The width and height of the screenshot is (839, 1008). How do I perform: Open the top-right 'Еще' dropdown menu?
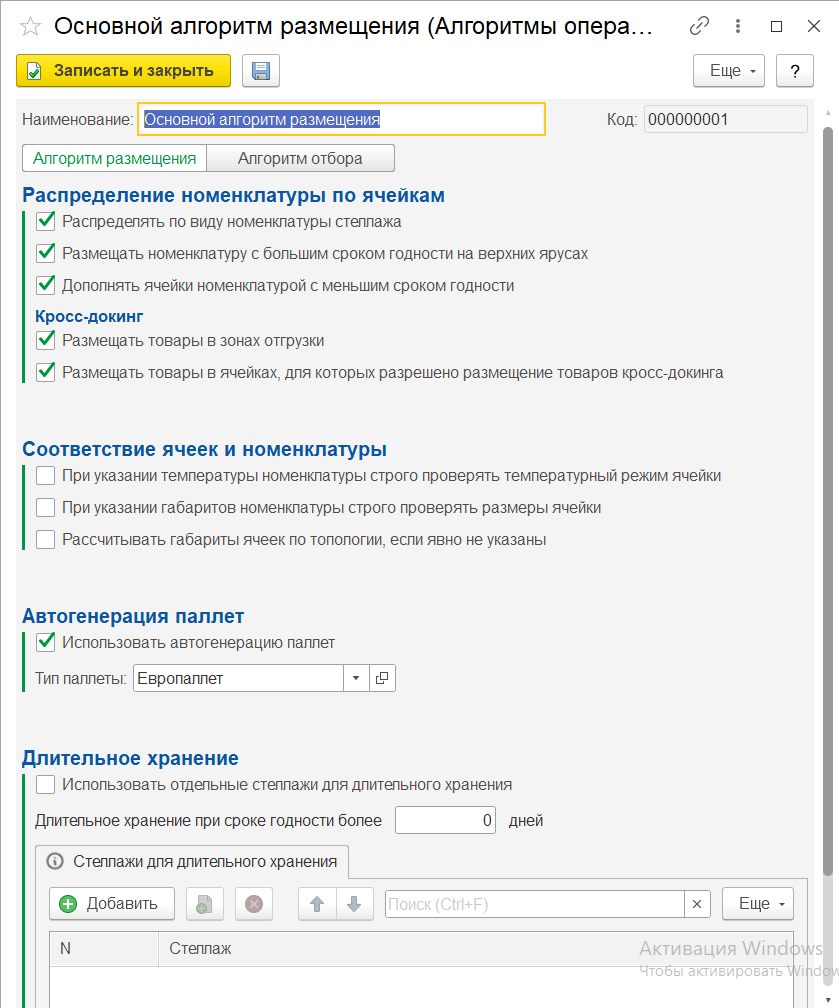[x=728, y=70]
